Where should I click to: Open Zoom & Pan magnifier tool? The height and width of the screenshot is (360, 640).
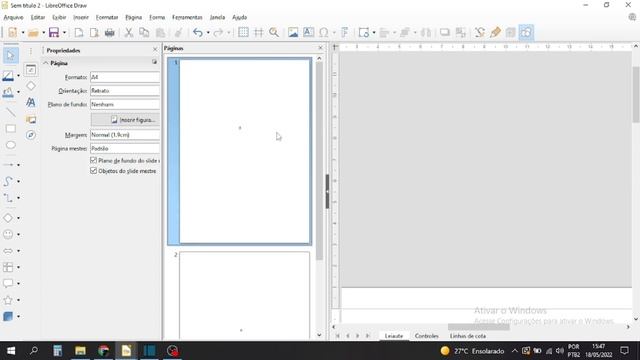pyautogui.click(x=274, y=32)
